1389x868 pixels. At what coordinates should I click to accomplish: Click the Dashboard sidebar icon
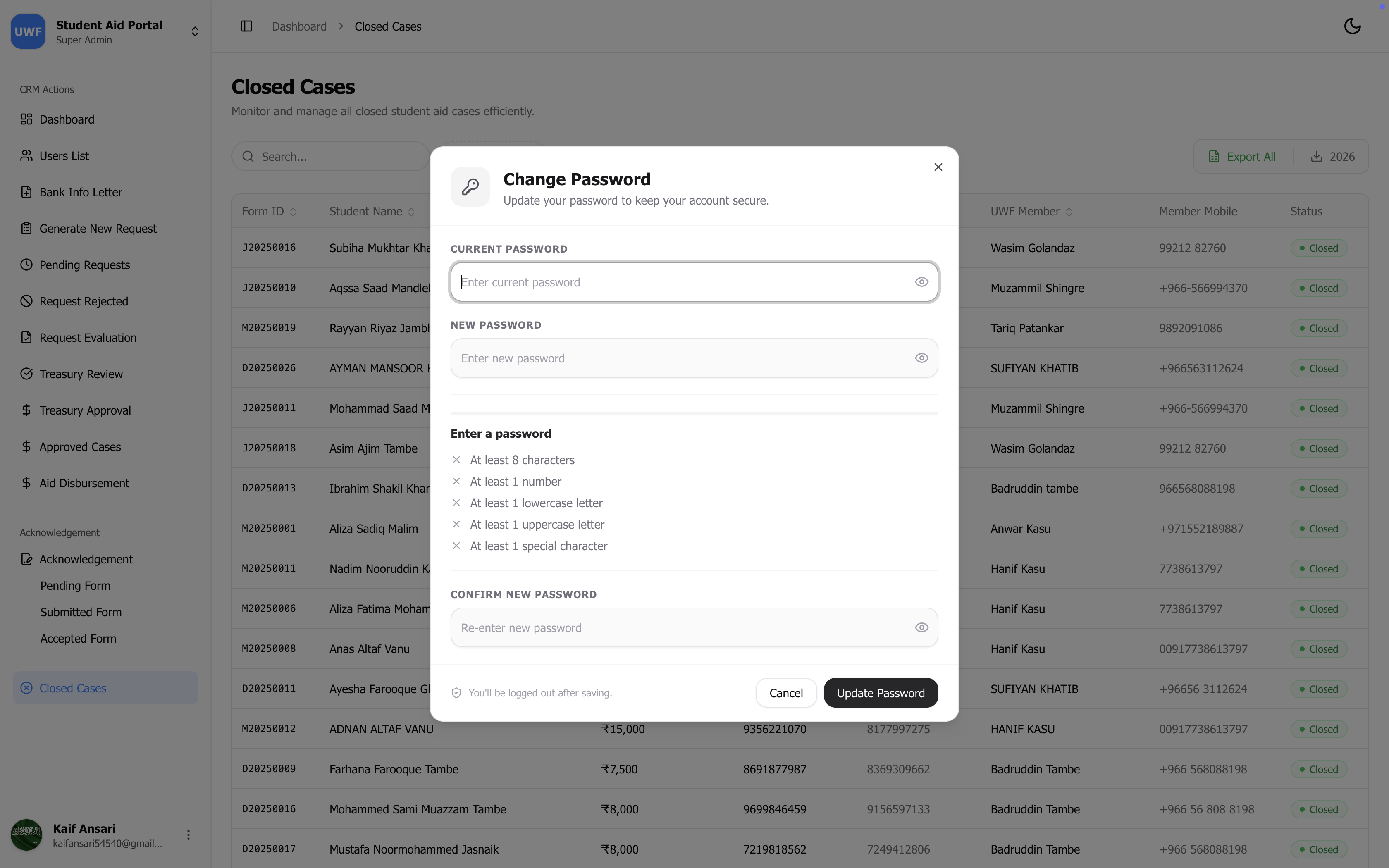[x=26, y=119]
